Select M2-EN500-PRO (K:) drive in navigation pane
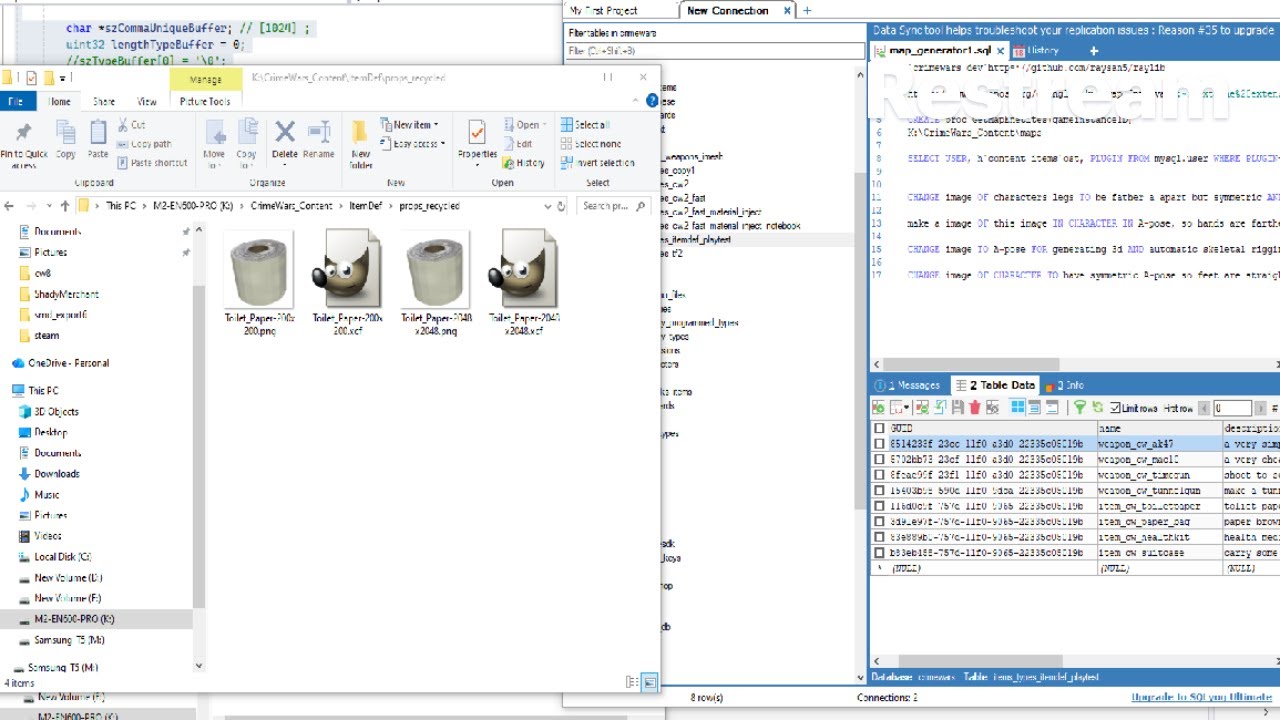Viewport: 1280px width, 720px height. (74, 619)
